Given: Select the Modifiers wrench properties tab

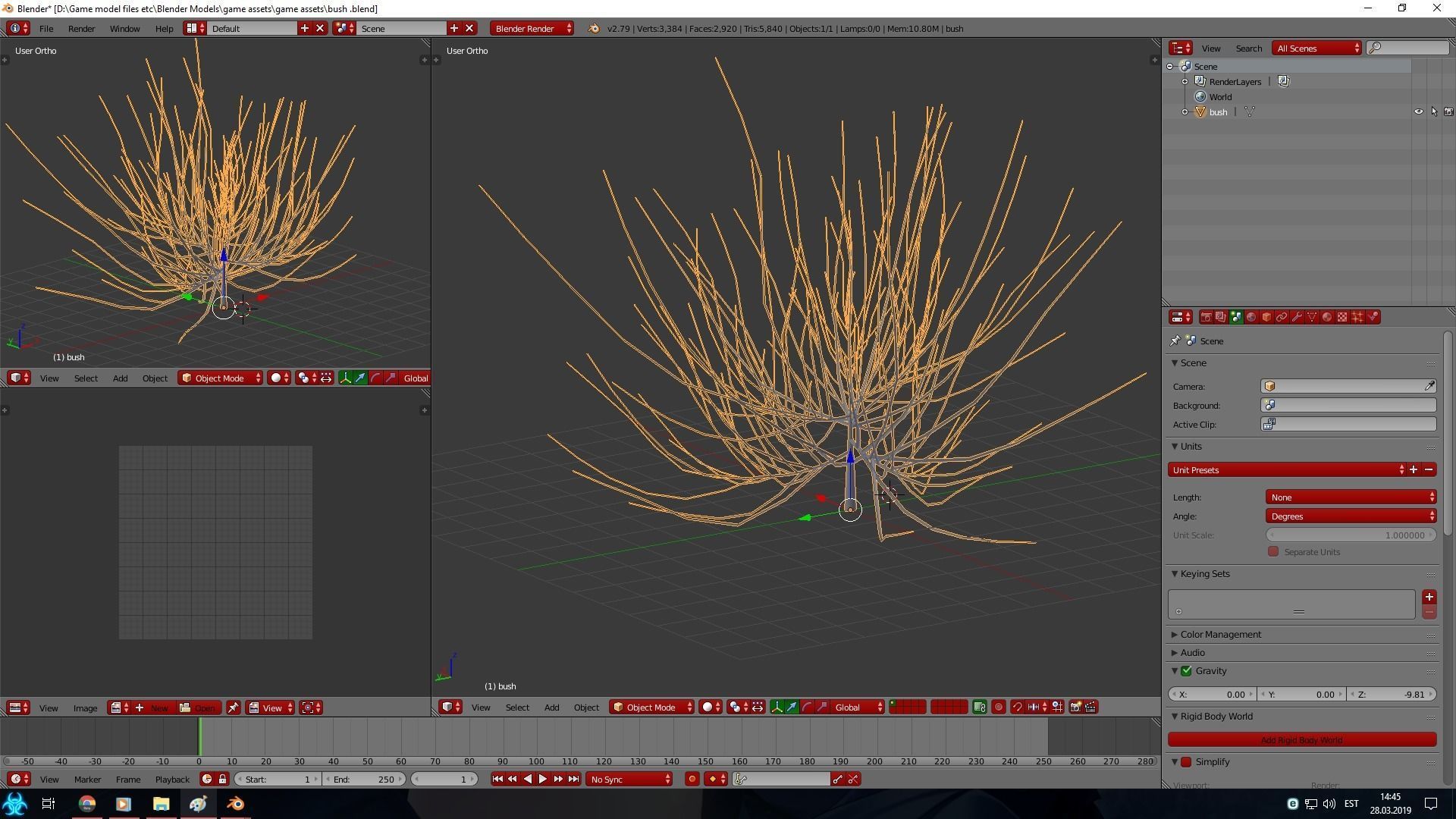Looking at the screenshot, I should (1298, 316).
